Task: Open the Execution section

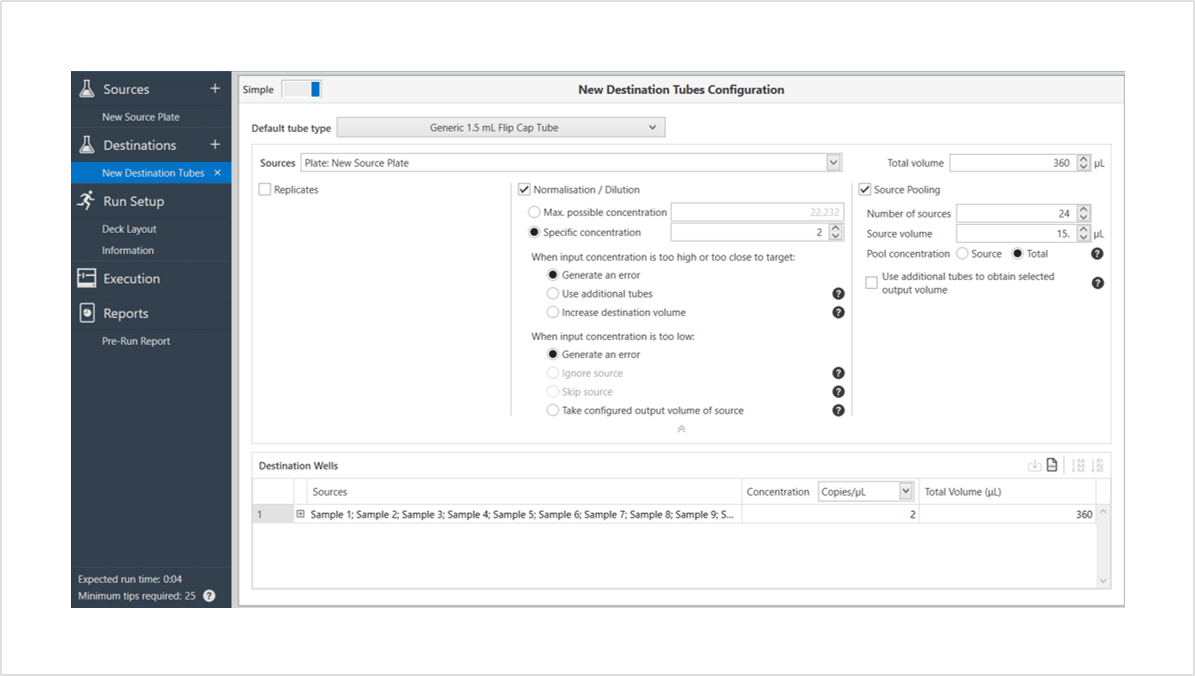Action: tap(131, 279)
